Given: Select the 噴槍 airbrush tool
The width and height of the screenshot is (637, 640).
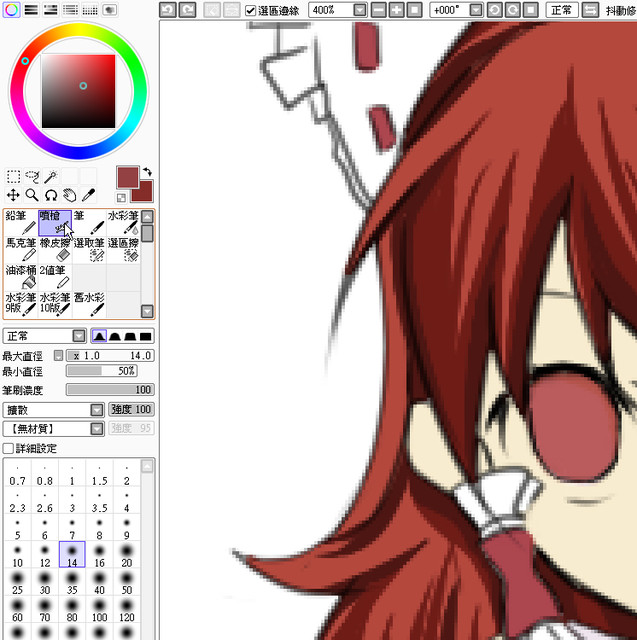Looking at the screenshot, I should pos(55,223).
